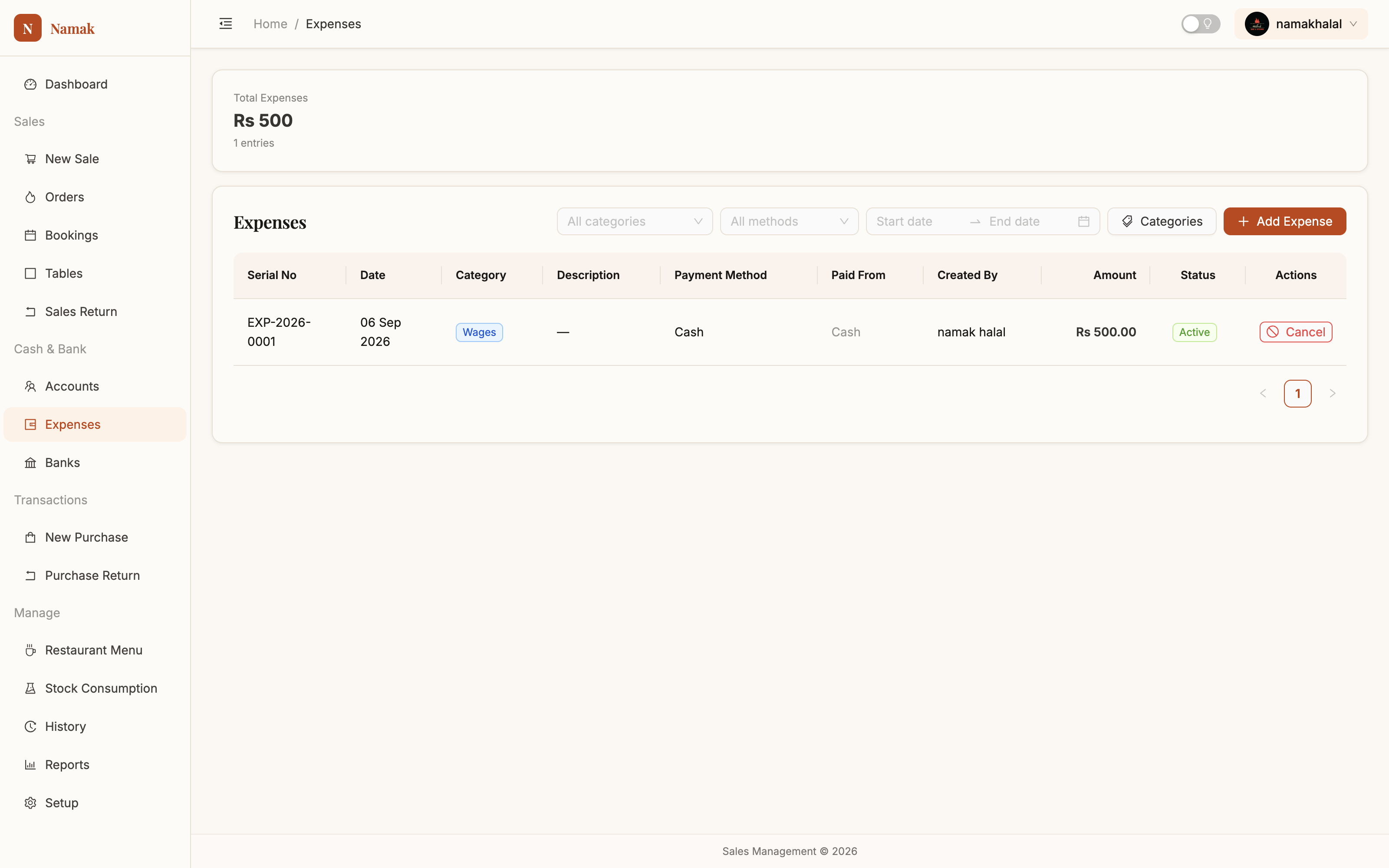Click the Add Expense button
Image resolution: width=1389 pixels, height=868 pixels.
click(x=1284, y=222)
